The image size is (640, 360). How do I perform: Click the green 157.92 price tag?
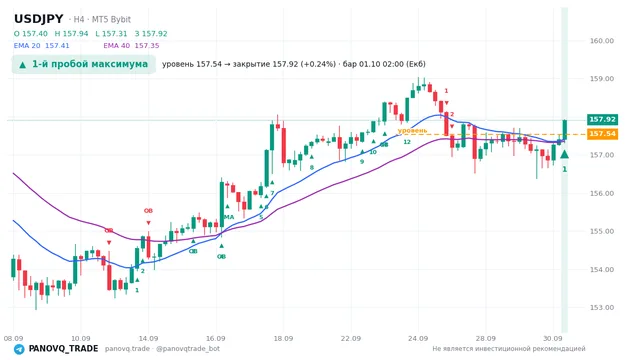pos(602,119)
